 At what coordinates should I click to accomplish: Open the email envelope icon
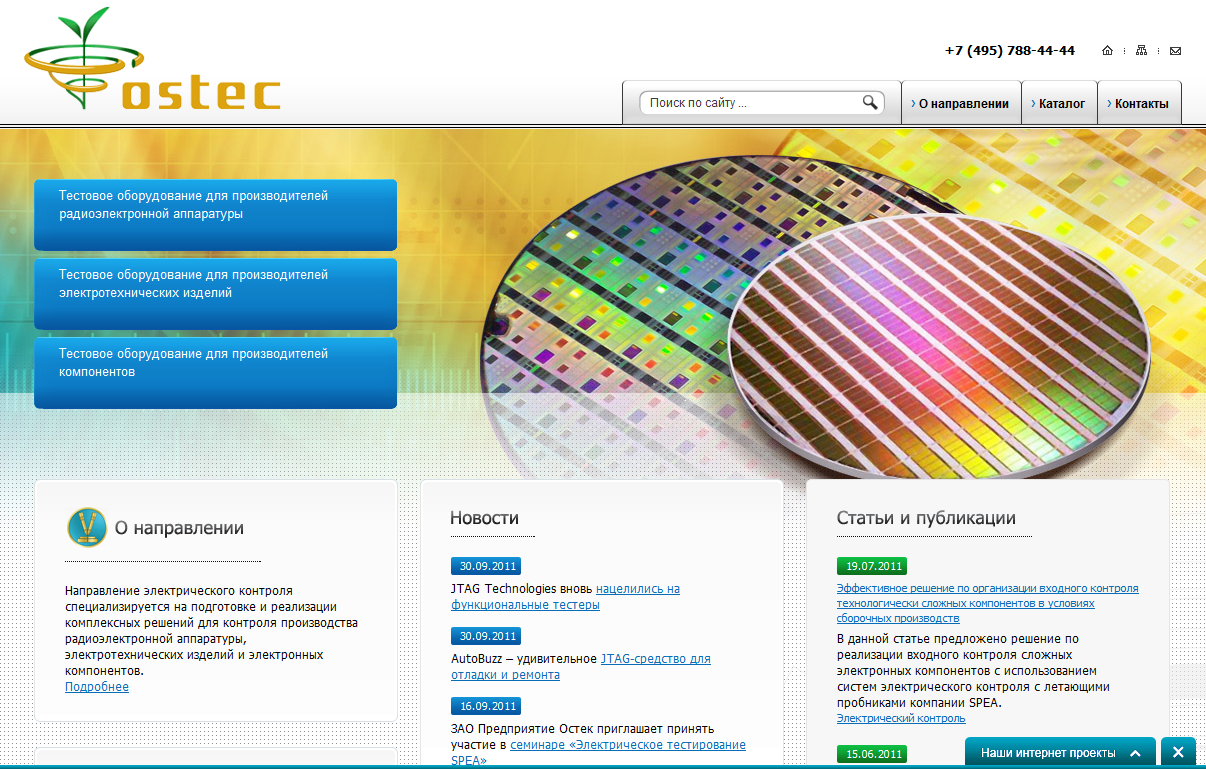pos(1175,51)
